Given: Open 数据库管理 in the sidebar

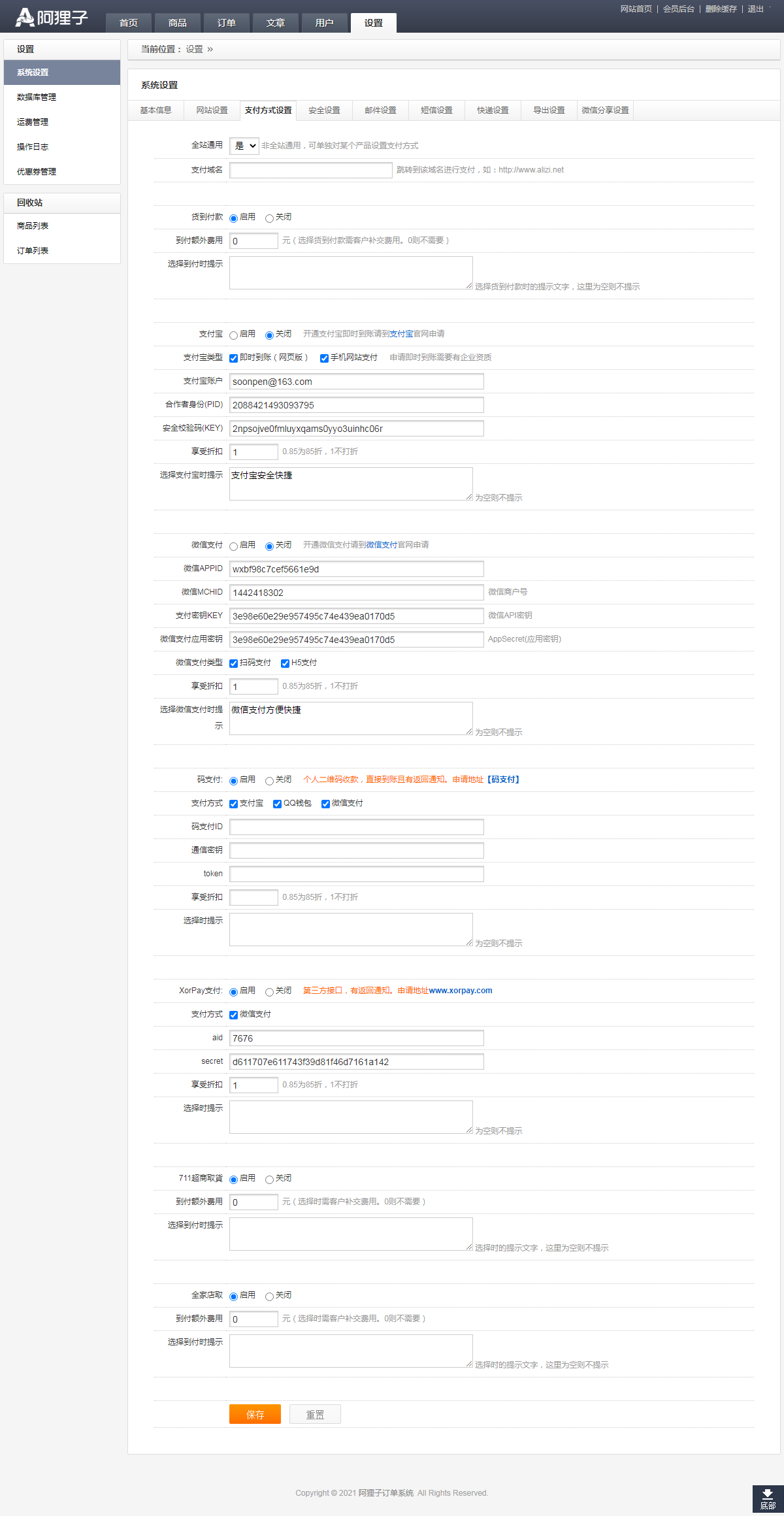Looking at the screenshot, I should pos(37,97).
